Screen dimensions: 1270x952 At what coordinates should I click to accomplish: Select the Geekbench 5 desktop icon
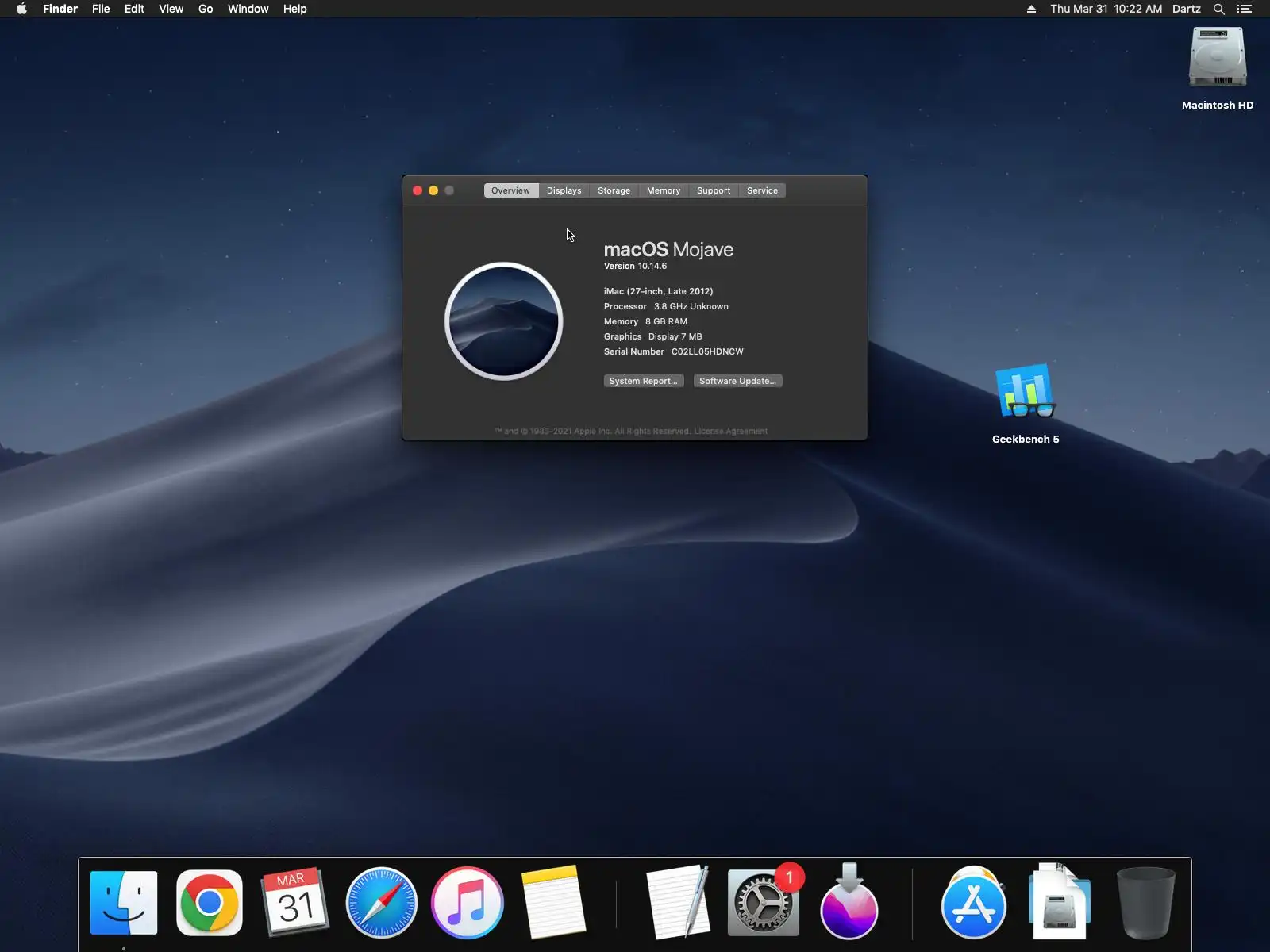(1026, 404)
